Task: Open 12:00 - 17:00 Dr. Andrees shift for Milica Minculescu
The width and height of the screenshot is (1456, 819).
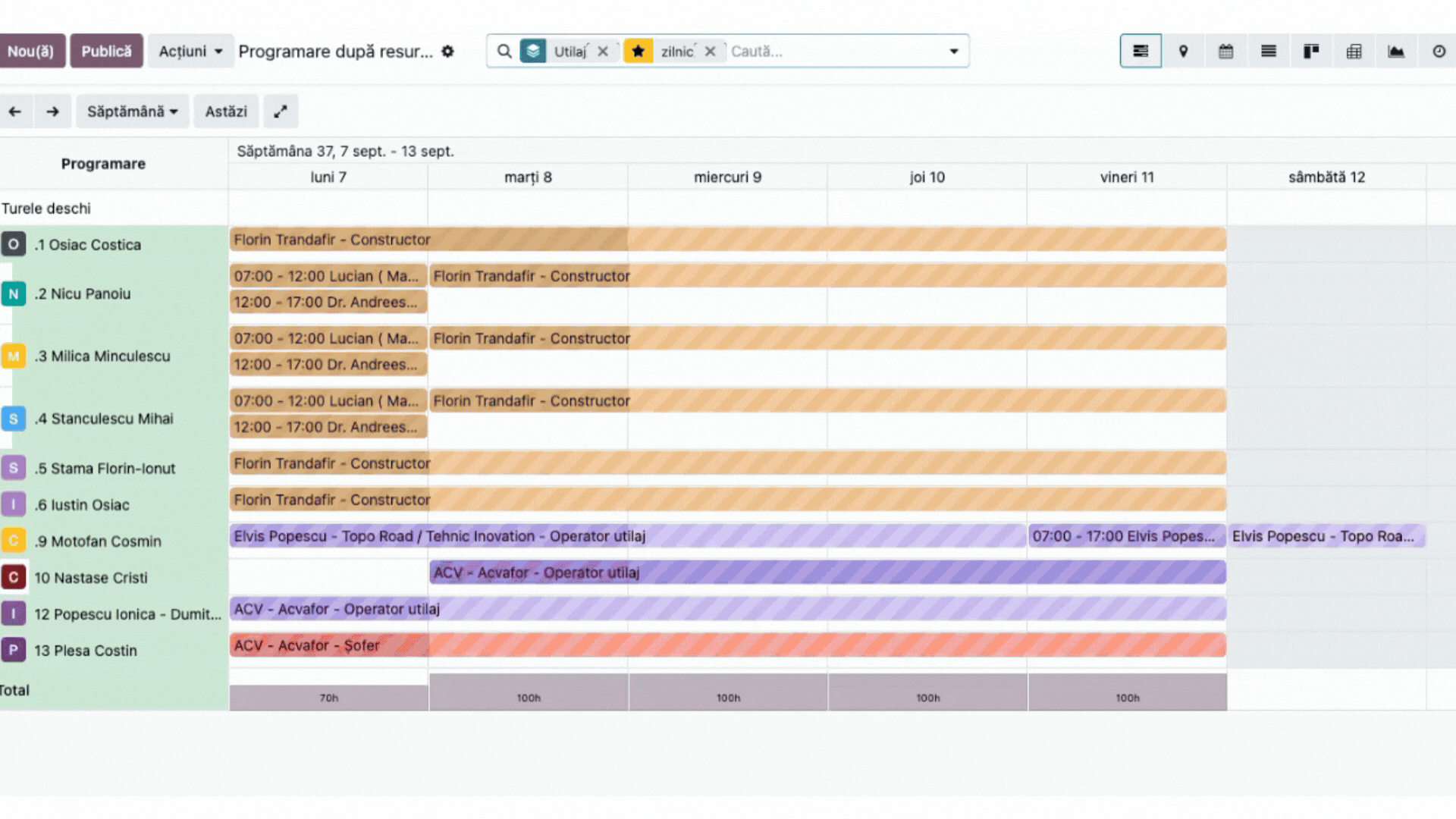Action: 328,364
